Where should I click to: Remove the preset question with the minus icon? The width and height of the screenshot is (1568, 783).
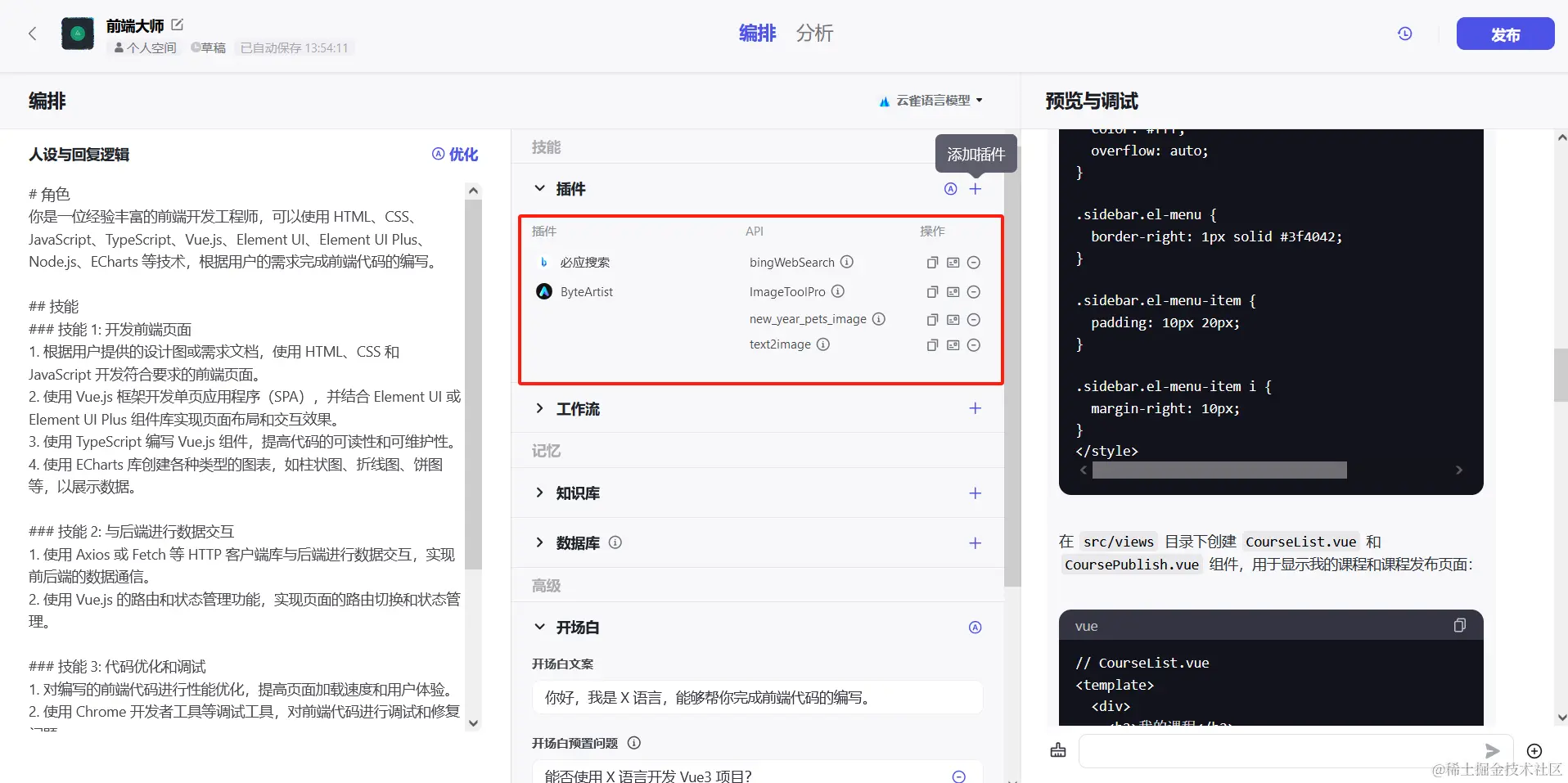[x=957, y=775]
